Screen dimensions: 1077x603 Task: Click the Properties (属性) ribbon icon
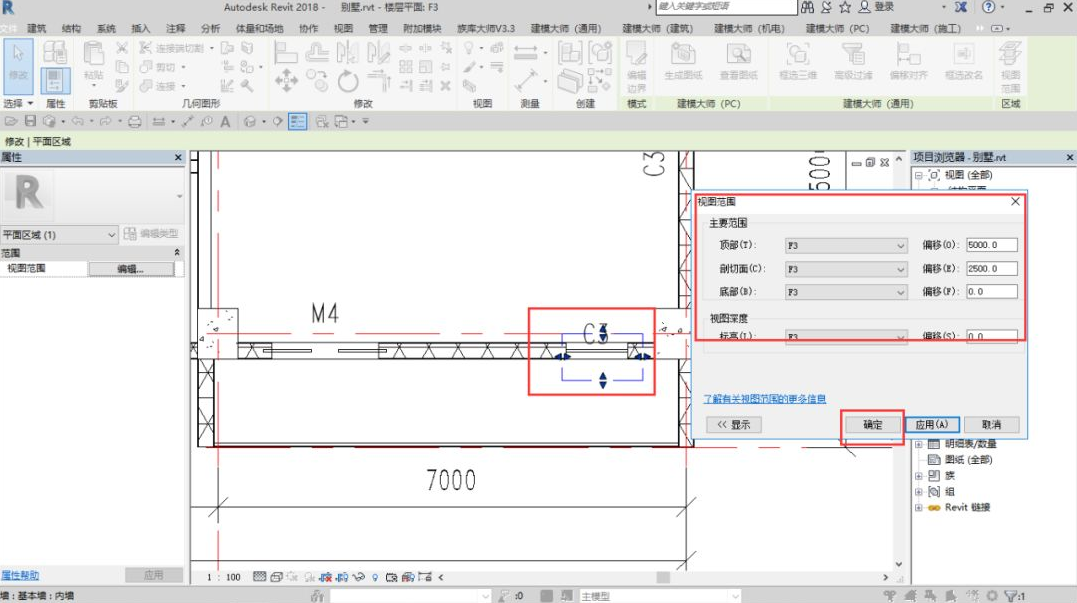(55, 80)
